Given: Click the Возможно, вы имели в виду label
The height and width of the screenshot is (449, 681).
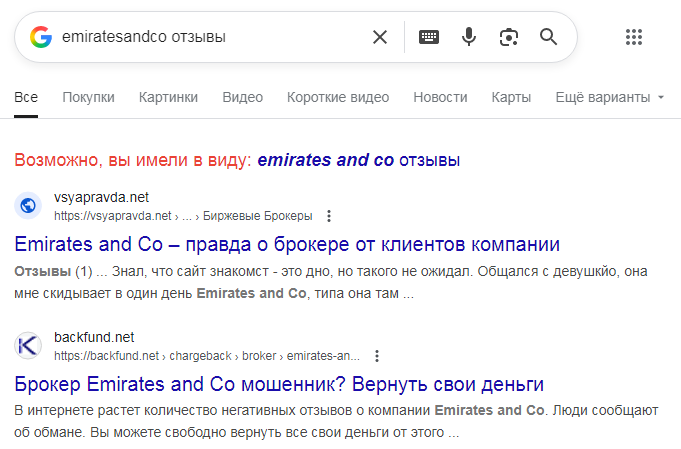Looking at the screenshot, I should point(133,160).
